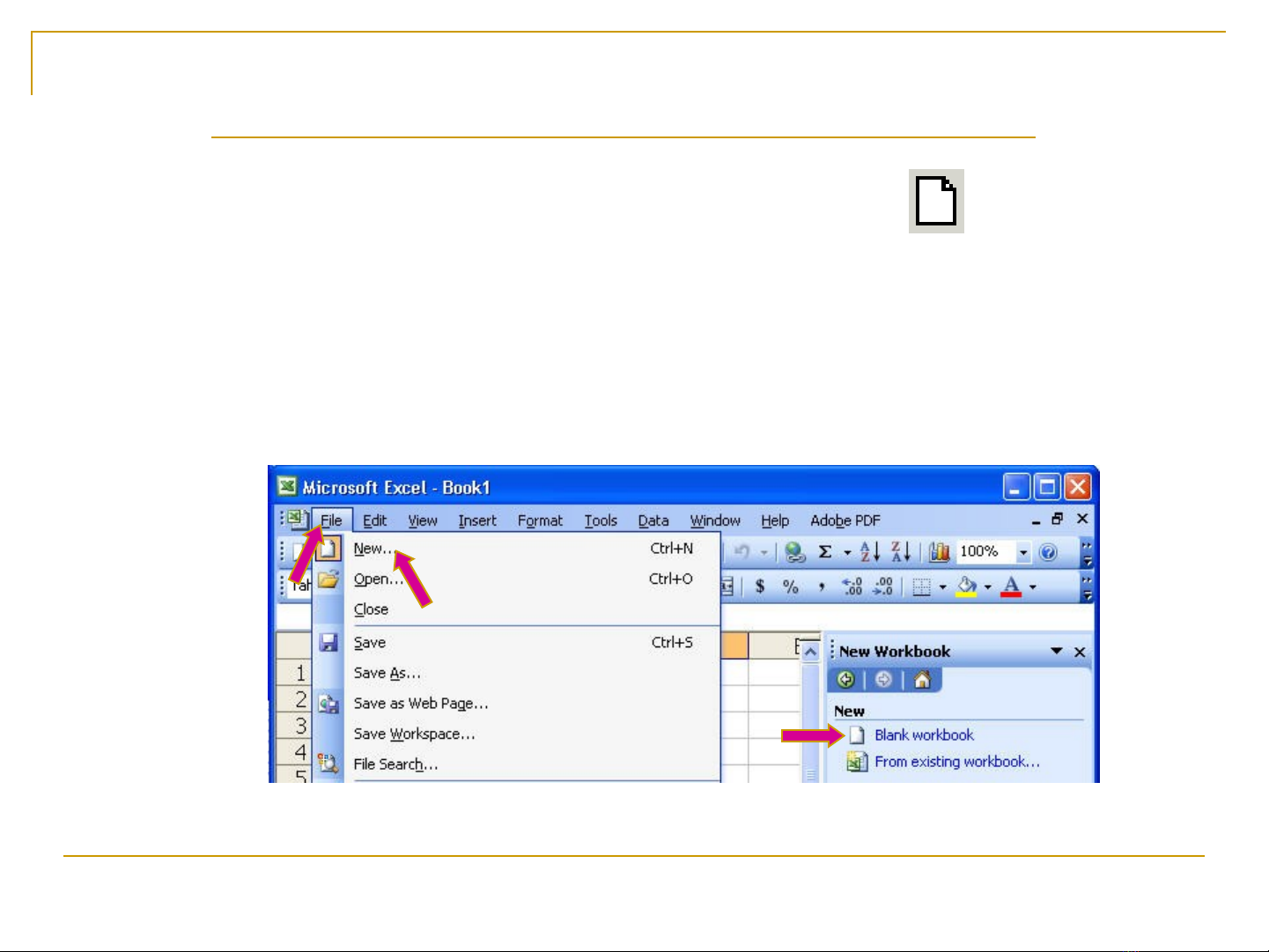Viewport: 1269px width, 952px height.
Task: Click the Blank workbook link
Action: (x=924, y=735)
